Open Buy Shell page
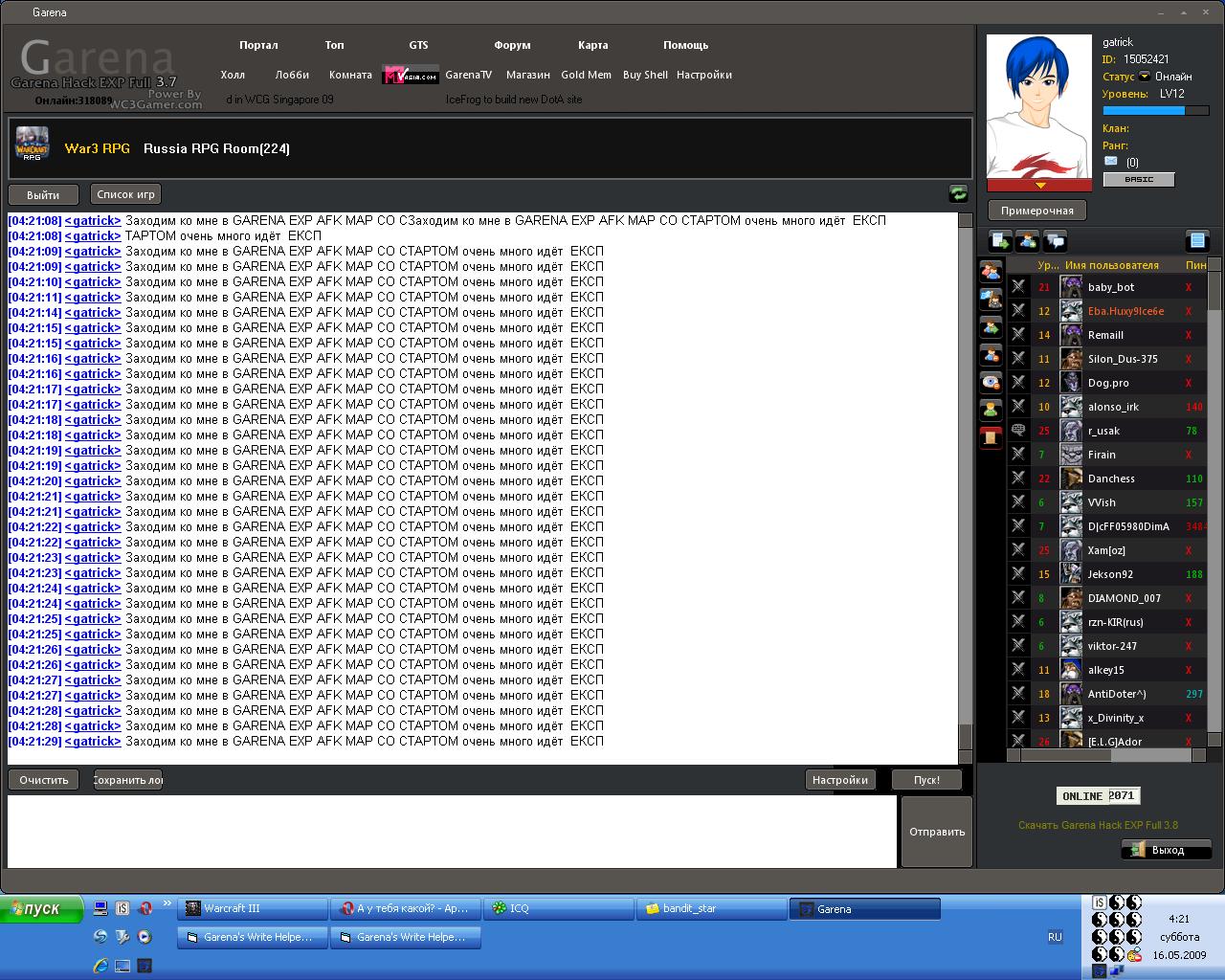This screenshot has height=980, width=1225. coord(645,75)
